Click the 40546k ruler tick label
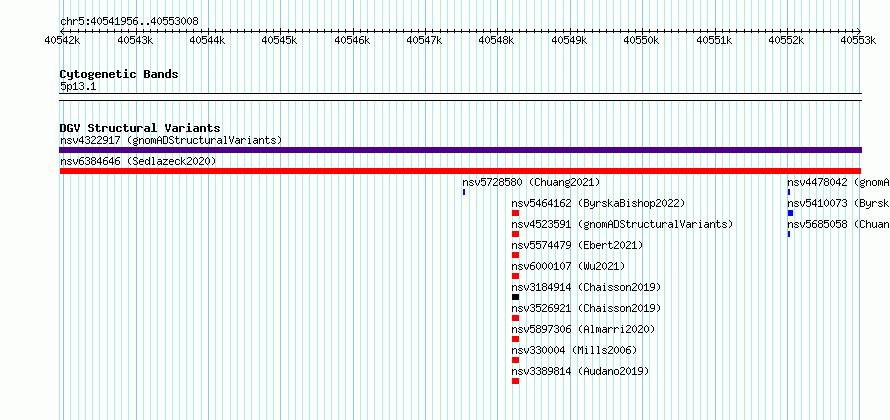The image size is (890, 420). point(352,40)
